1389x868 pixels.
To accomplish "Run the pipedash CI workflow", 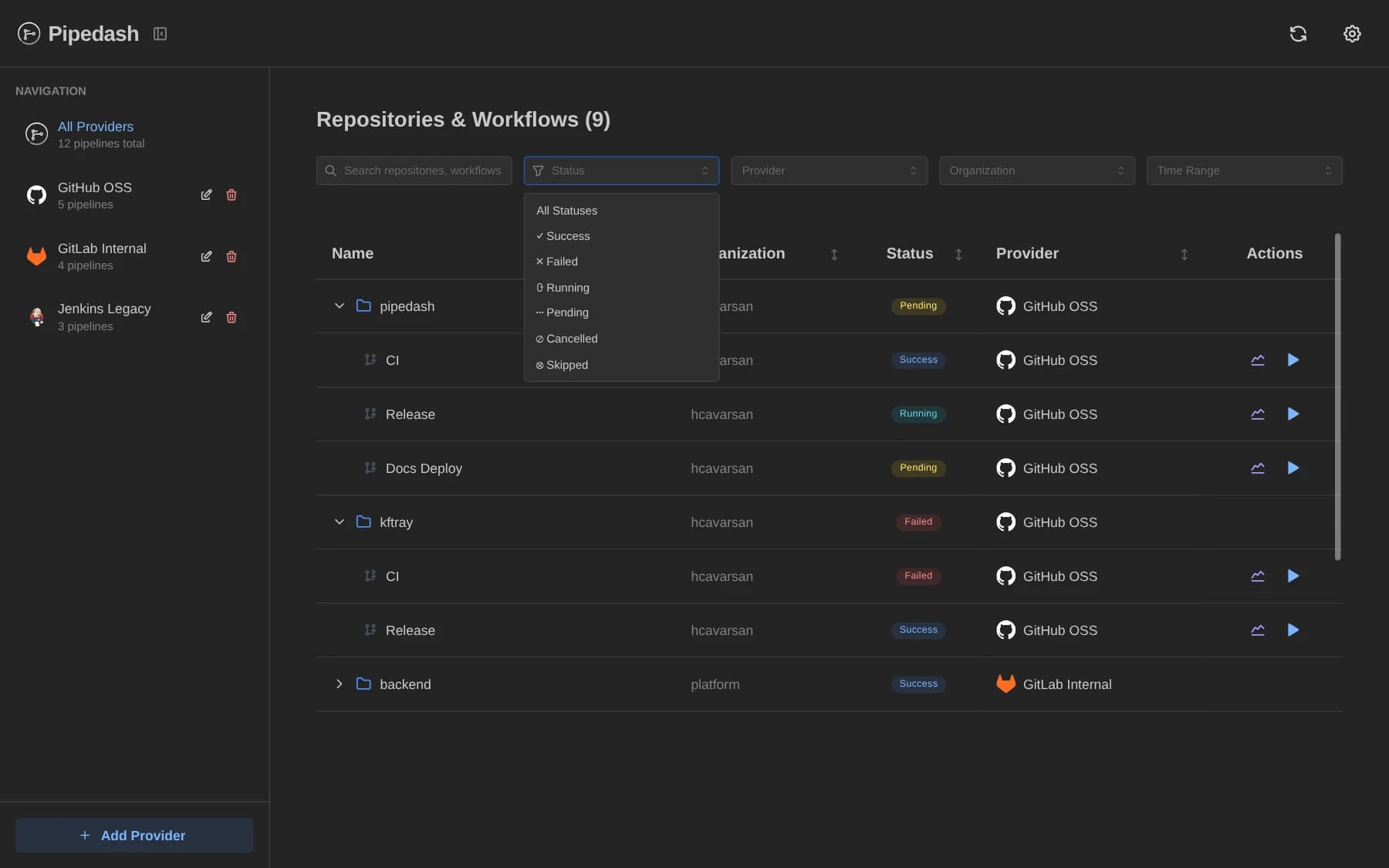I will point(1293,360).
